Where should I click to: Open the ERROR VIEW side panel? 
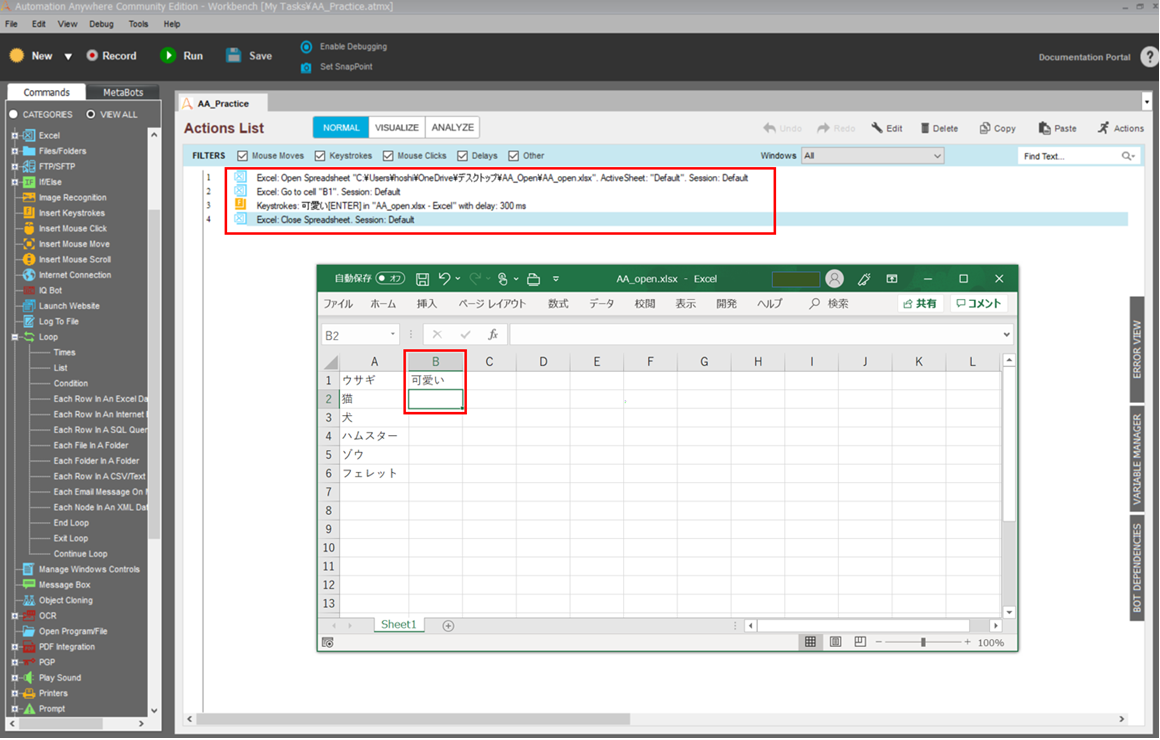1137,348
